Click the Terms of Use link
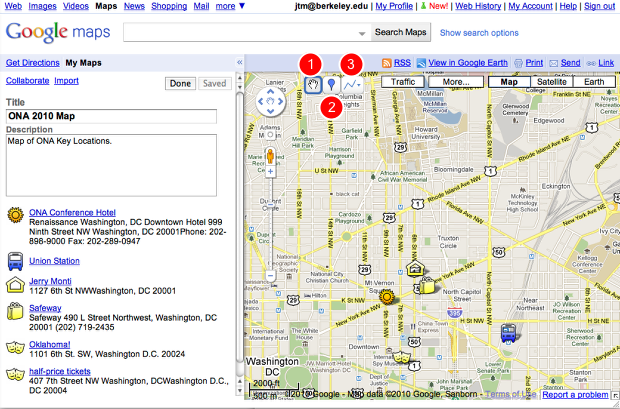The height and width of the screenshot is (409, 620). (510, 394)
